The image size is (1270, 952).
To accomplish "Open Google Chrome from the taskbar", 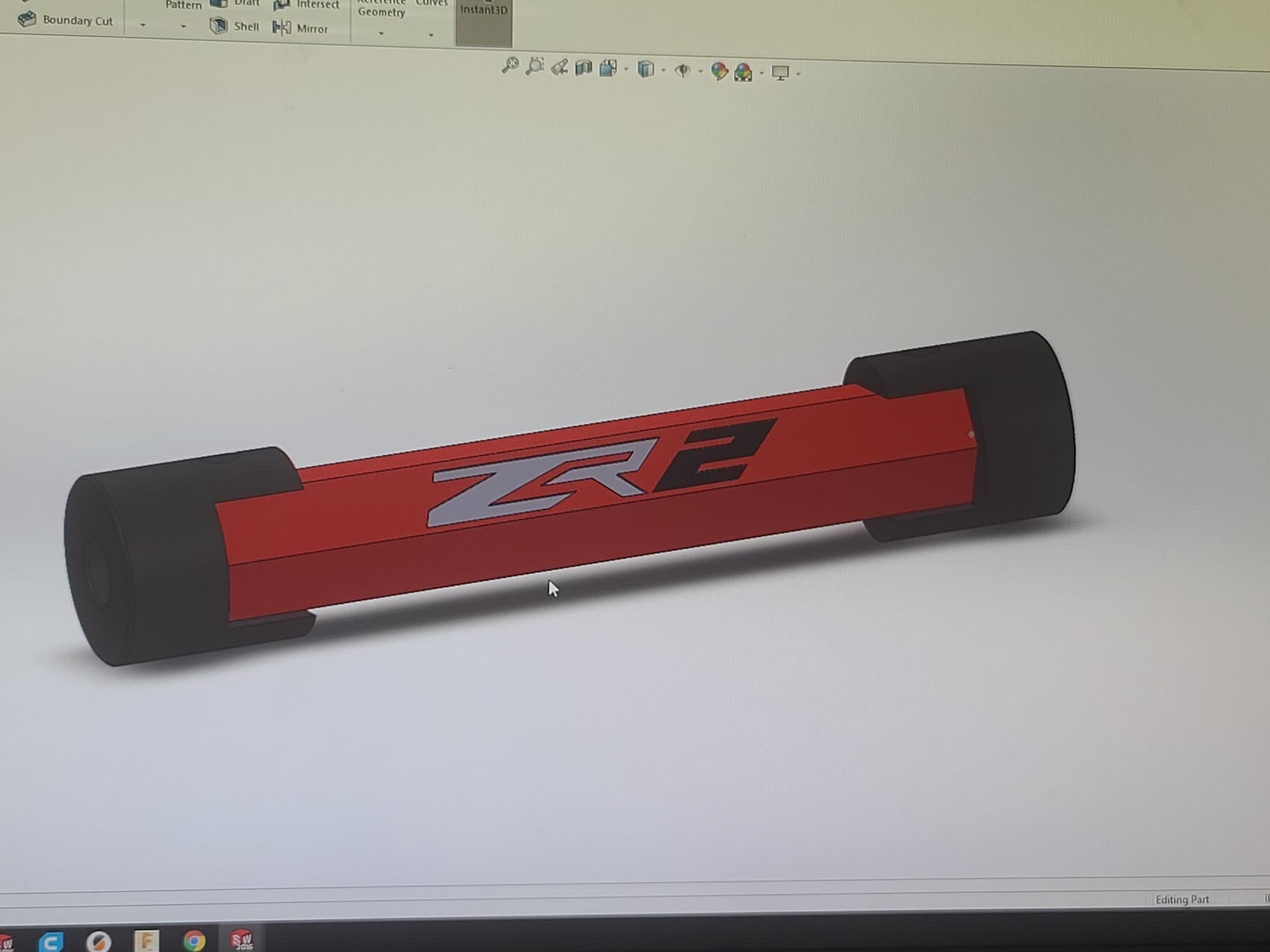I will tap(194, 941).
